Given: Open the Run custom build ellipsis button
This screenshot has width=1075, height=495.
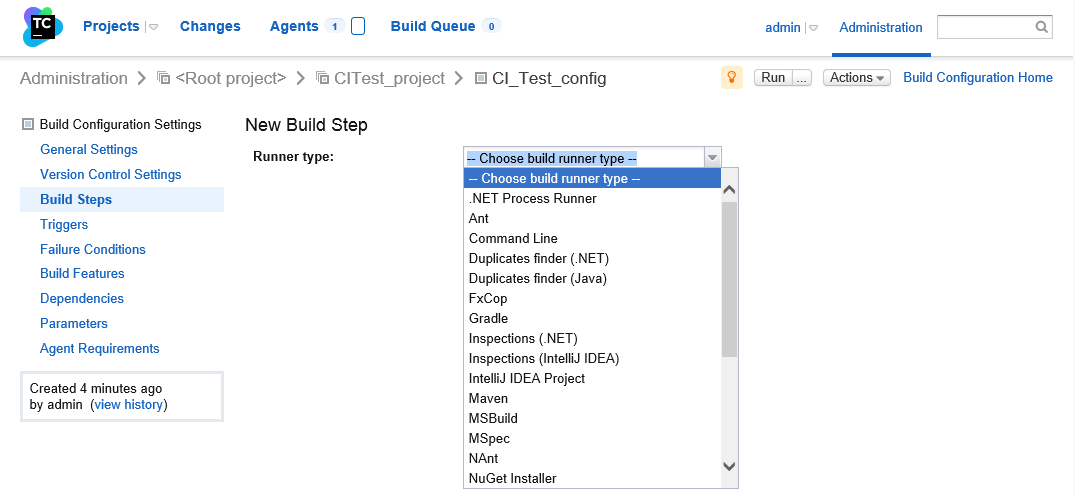Looking at the screenshot, I should coord(801,78).
